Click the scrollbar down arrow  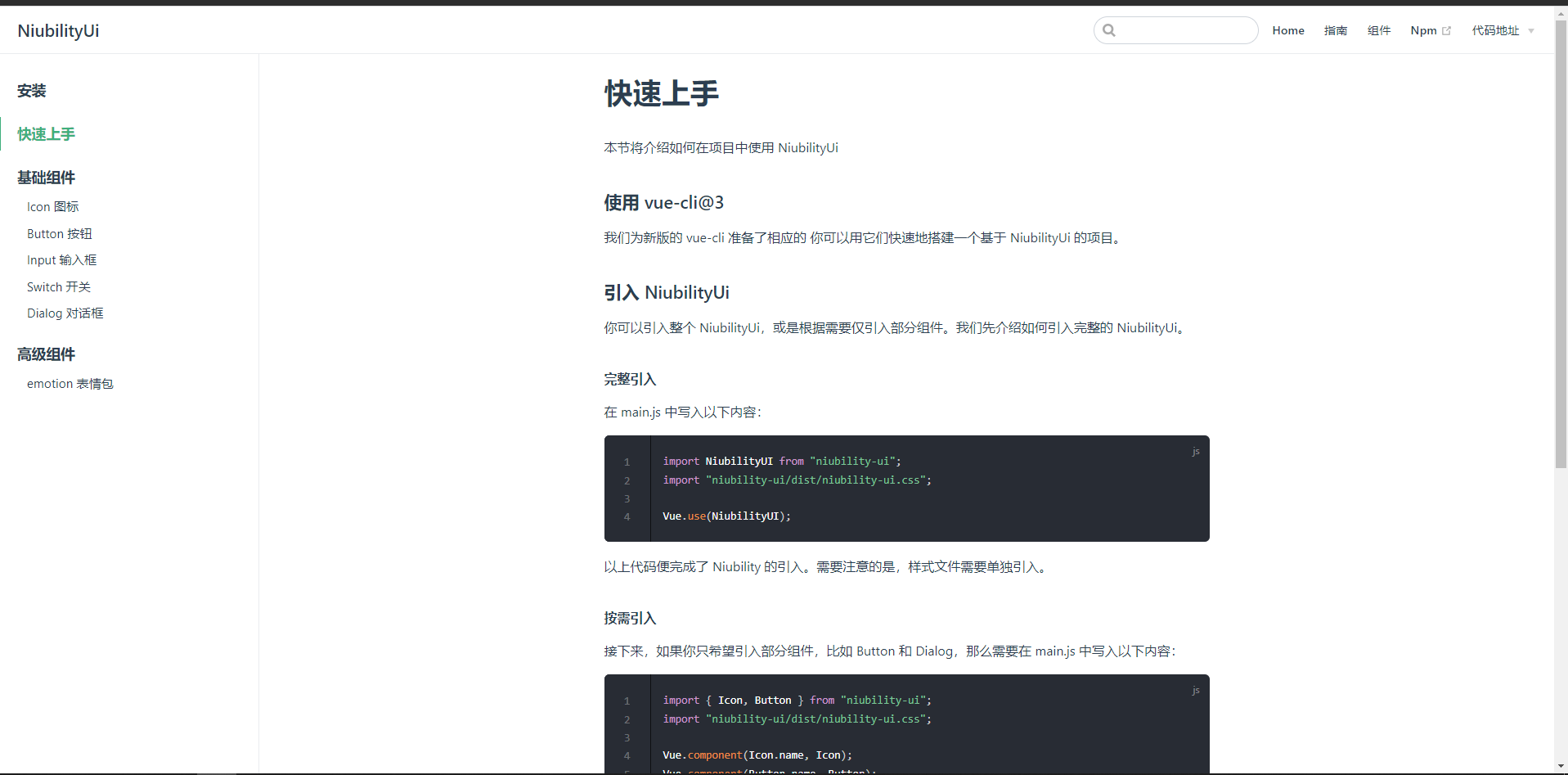[1561, 766]
